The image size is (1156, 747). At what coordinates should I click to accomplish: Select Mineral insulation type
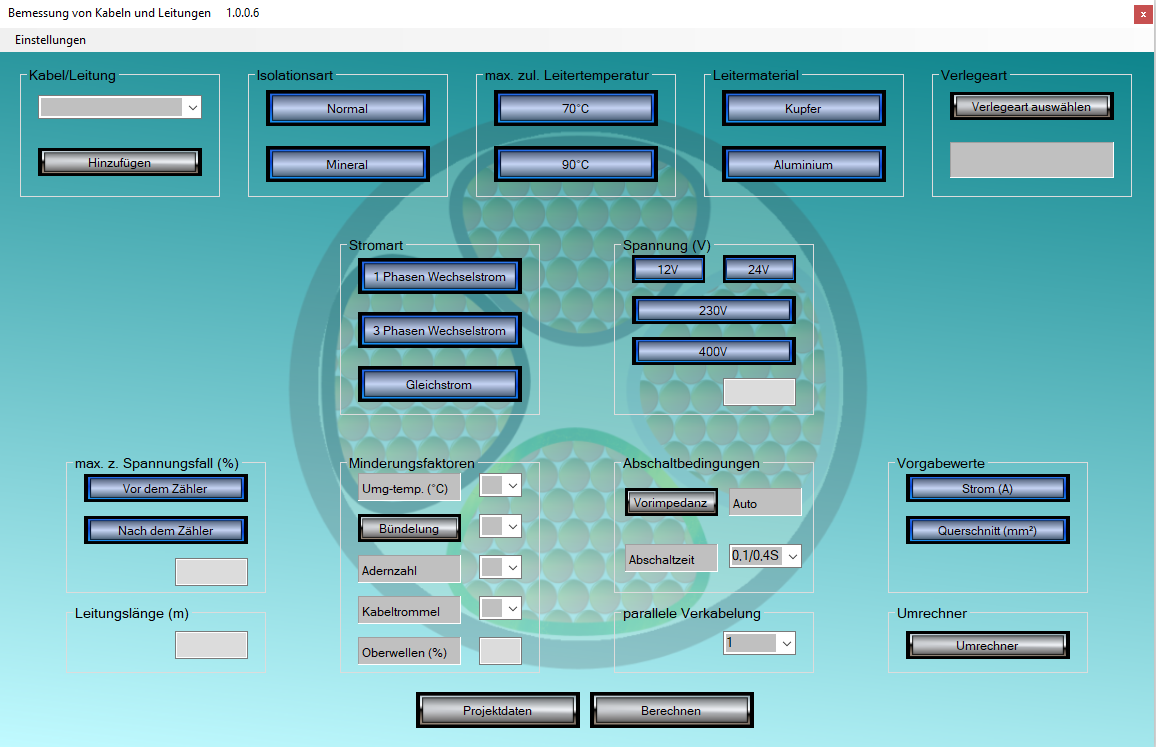coord(347,165)
